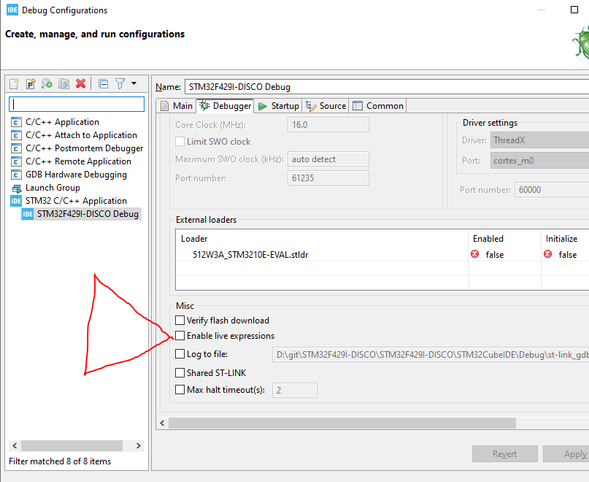589x482 pixels.
Task: Delete selected configuration with red X
Action: [x=80, y=83]
